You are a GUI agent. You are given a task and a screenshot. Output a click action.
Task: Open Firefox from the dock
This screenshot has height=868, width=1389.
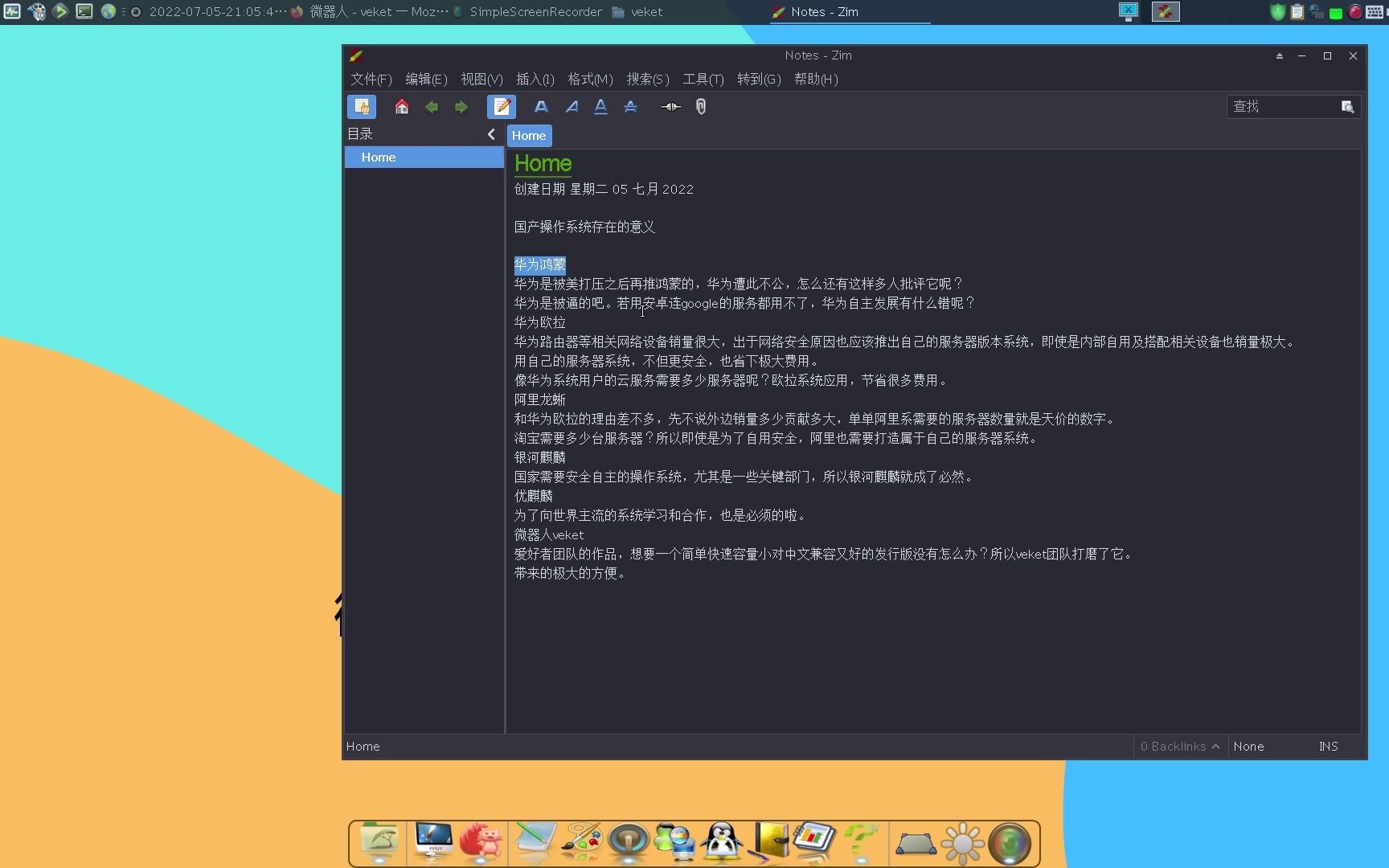tap(481, 842)
